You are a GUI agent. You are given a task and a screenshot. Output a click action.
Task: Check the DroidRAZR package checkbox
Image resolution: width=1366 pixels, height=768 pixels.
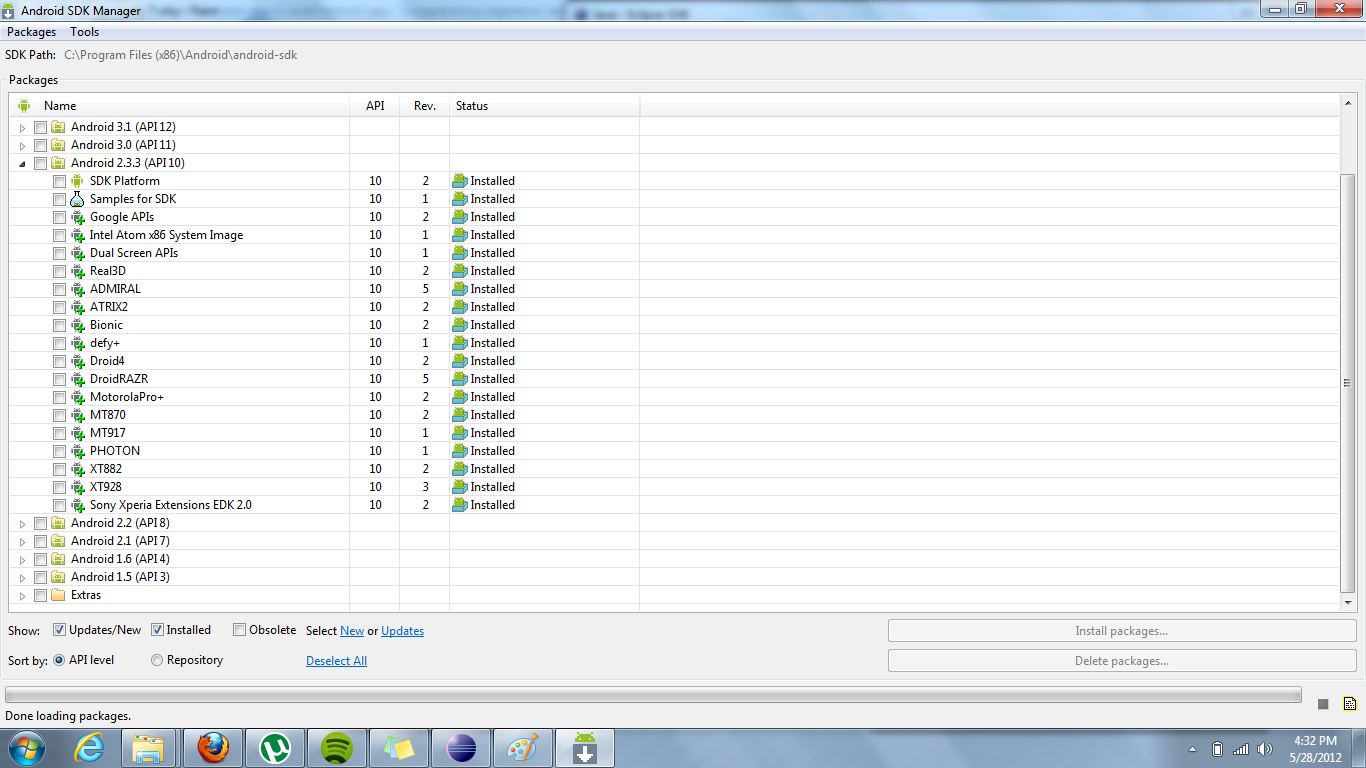pos(59,379)
